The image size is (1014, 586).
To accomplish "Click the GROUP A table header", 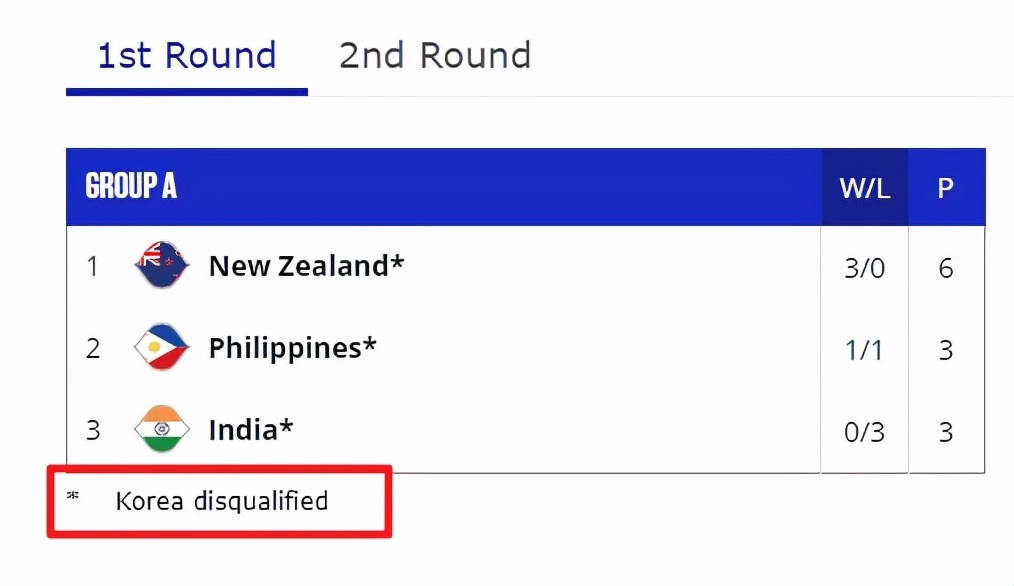I will [131, 187].
